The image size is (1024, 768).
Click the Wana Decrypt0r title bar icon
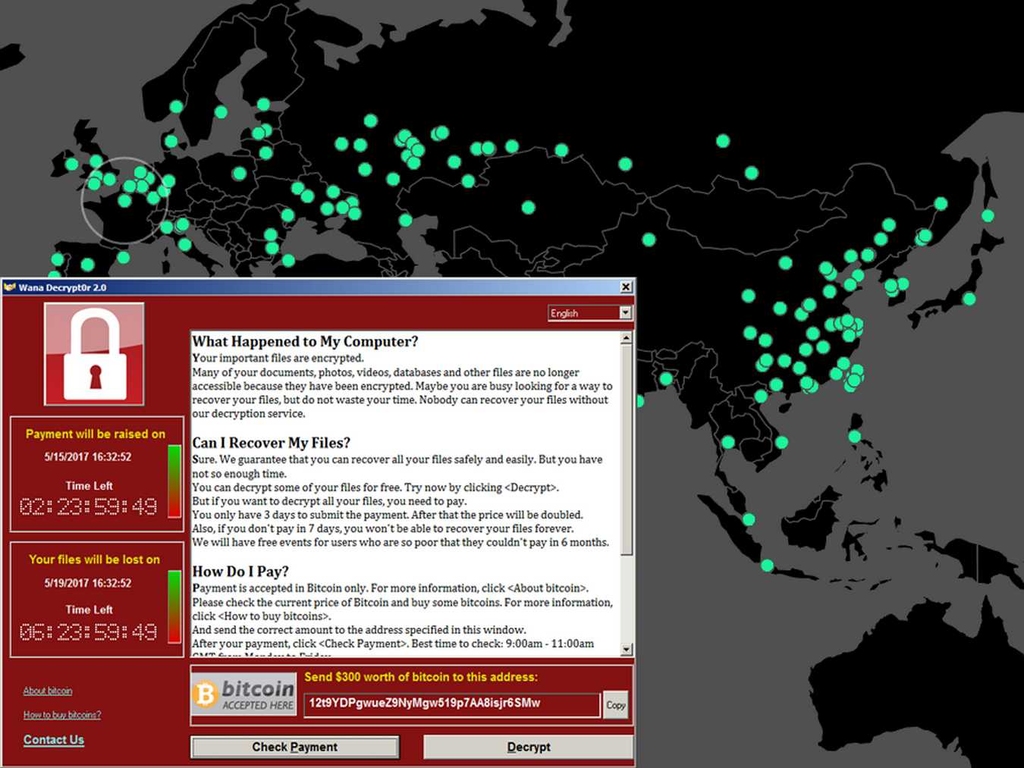pos(10,287)
